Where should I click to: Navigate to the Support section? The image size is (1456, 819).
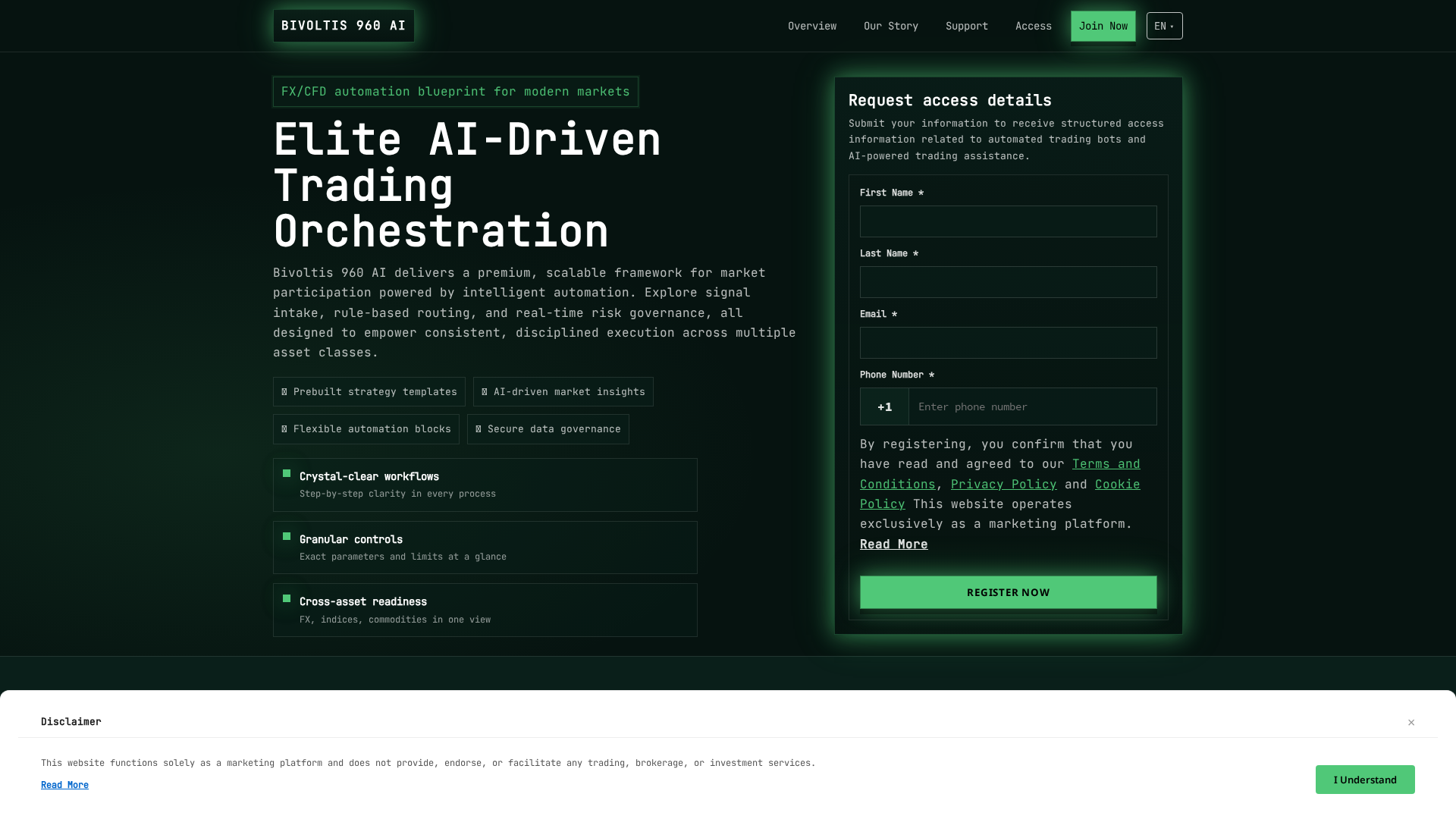click(966, 25)
